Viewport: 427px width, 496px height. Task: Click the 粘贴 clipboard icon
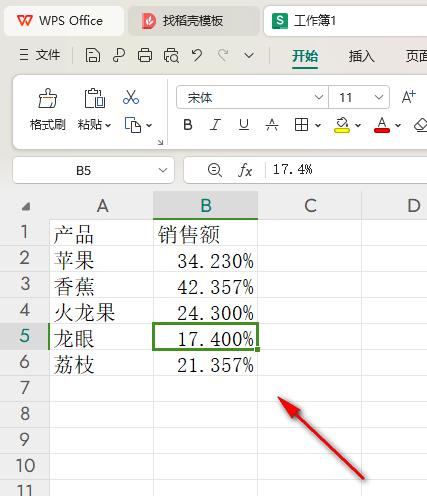(x=94, y=98)
